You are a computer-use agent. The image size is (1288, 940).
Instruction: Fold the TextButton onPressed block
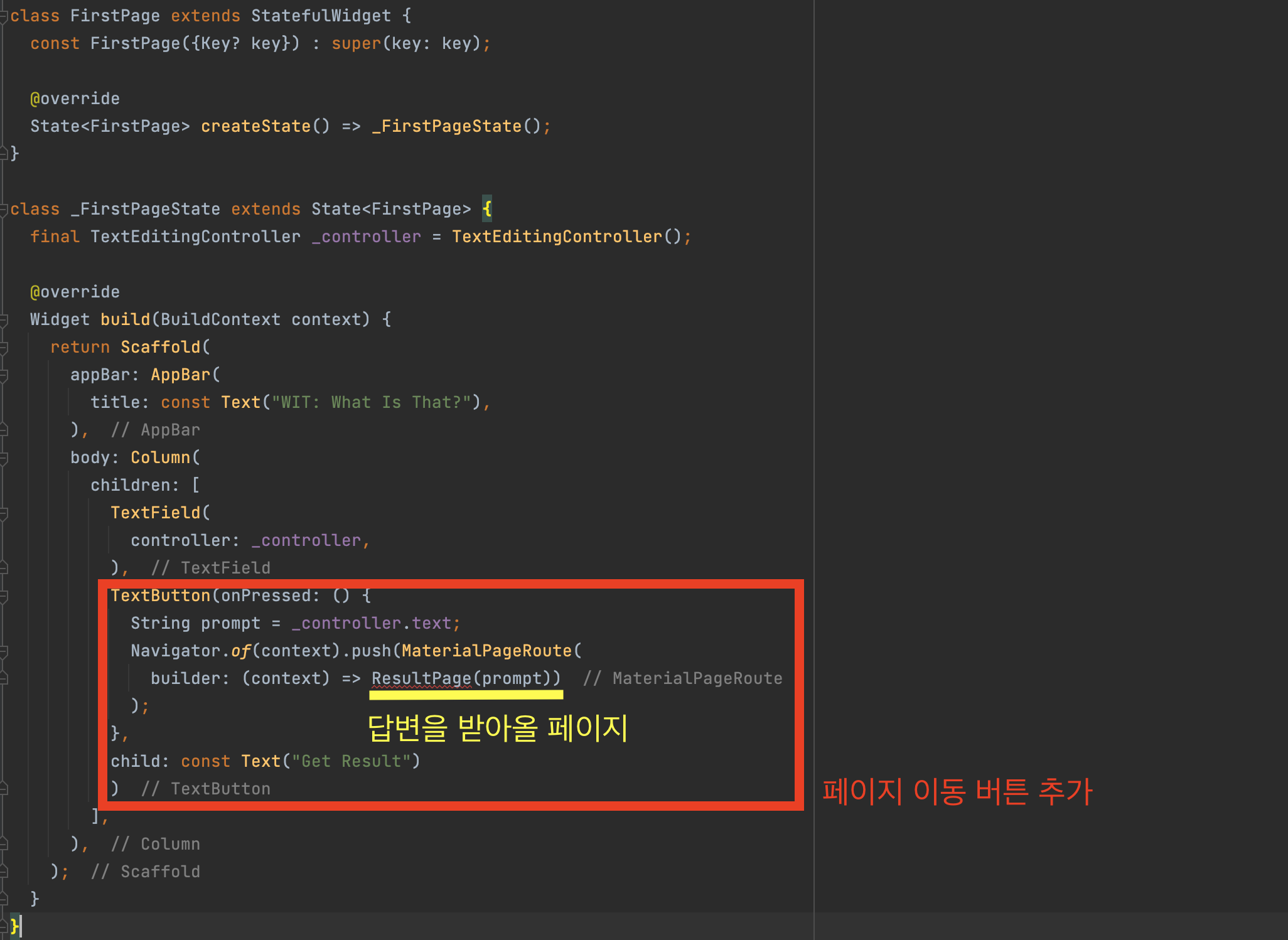pos(4,596)
